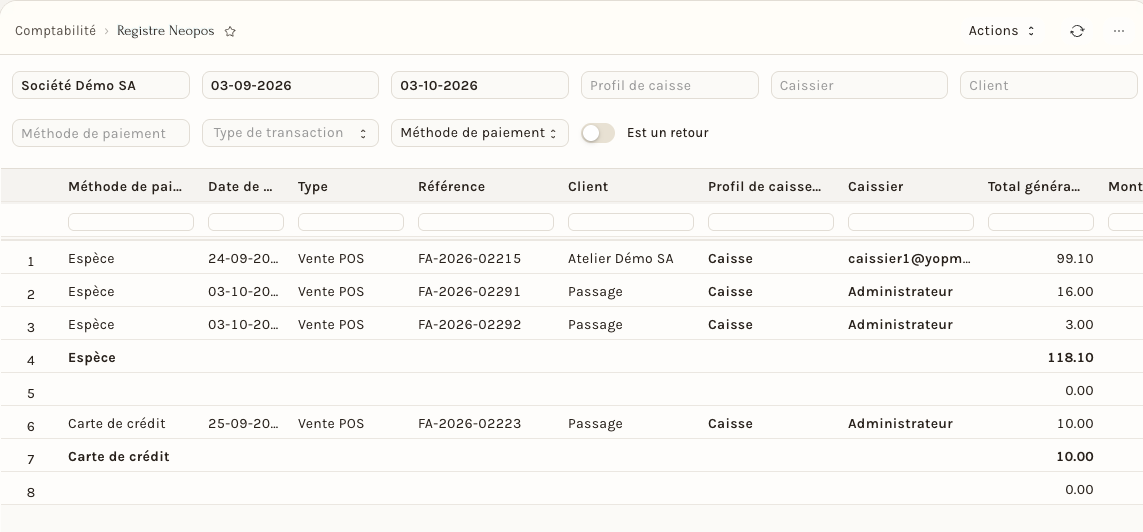1143x532 pixels.
Task: Go to Comptabilité breadcrumb
Action: click(x=55, y=31)
